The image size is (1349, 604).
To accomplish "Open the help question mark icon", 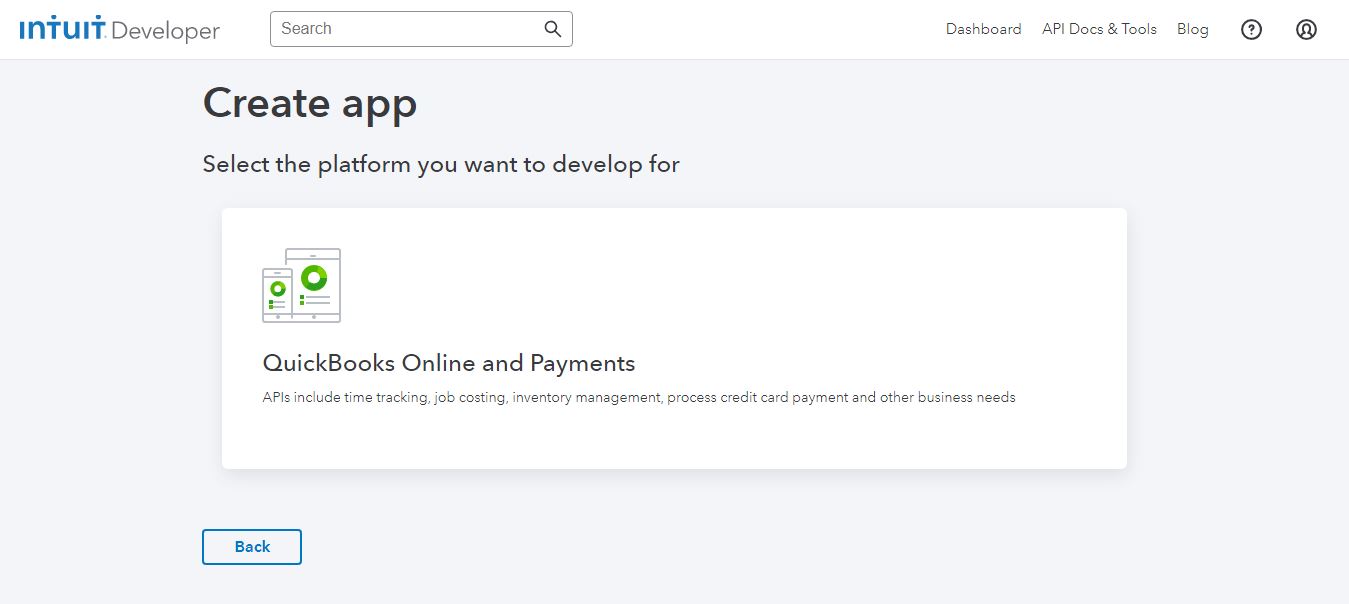I will (x=1251, y=30).
